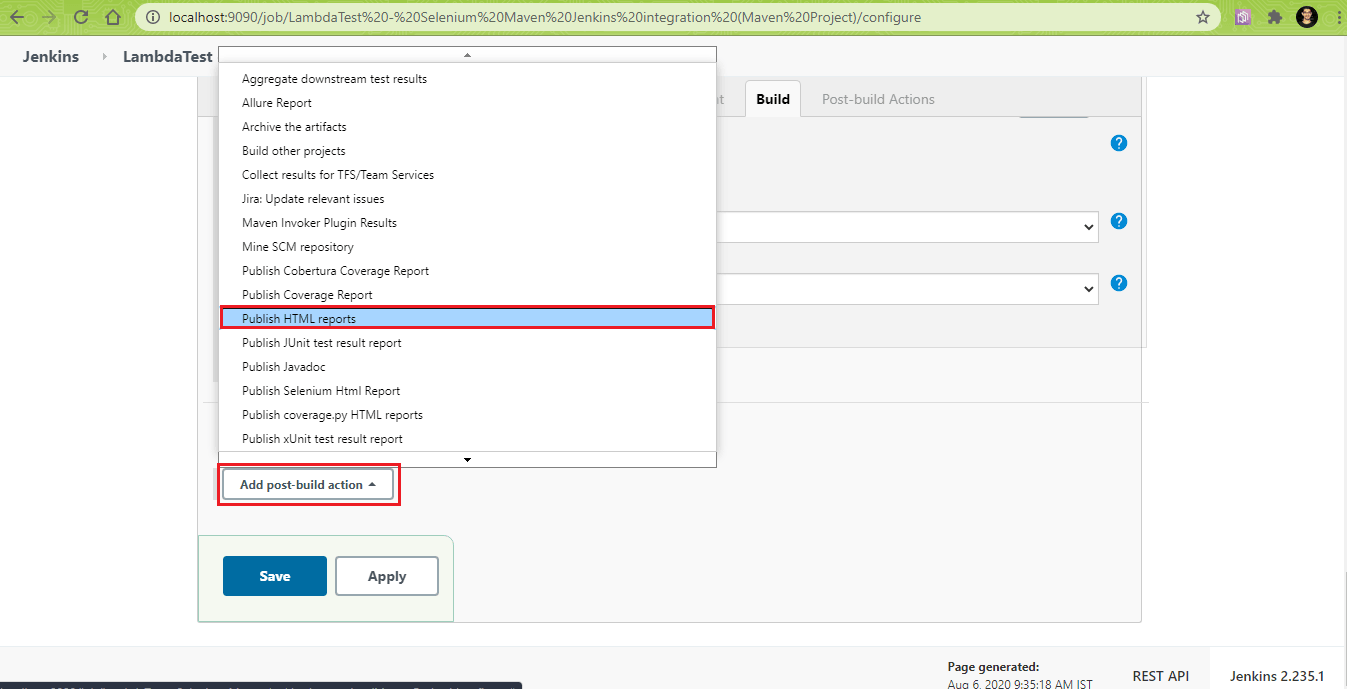Click the purple extension icon in toolbar
The width and height of the screenshot is (1347, 689).
pyautogui.click(x=1243, y=17)
